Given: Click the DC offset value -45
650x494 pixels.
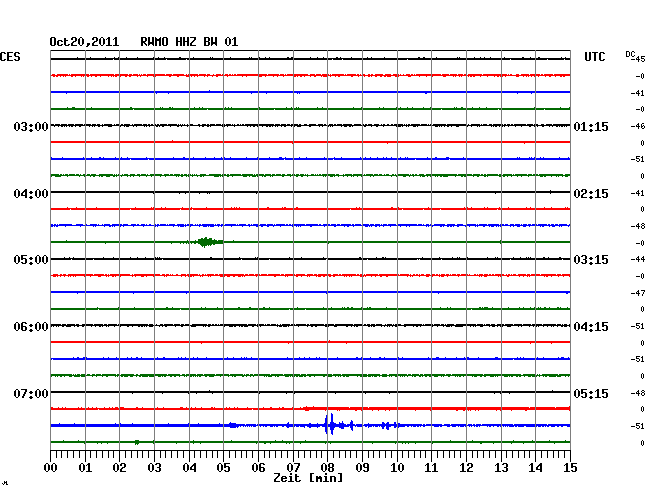Looking at the screenshot, I should [x=638, y=59].
